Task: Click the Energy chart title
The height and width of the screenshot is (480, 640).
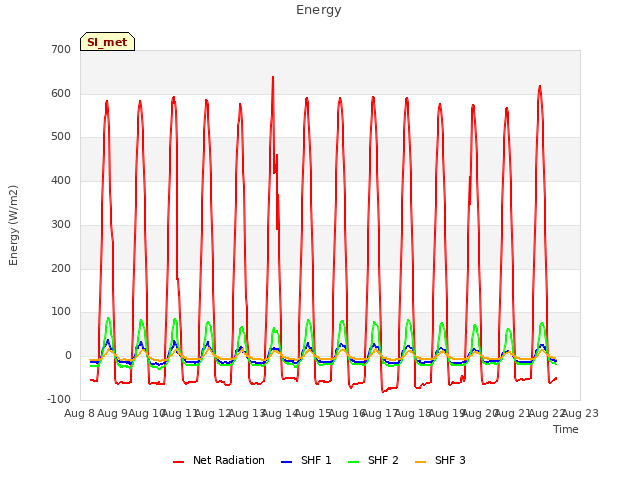Action: pyautogui.click(x=319, y=10)
